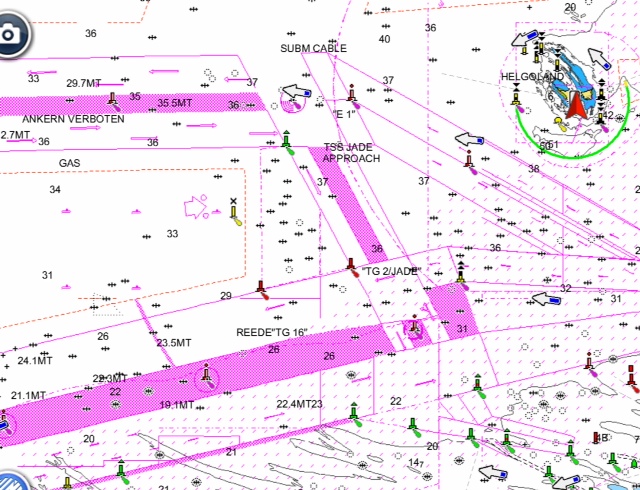Viewport: 640px width, 490px height.
Task: Tap the TSS JADE APPROACH label
Action: pyautogui.click(x=351, y=152)
